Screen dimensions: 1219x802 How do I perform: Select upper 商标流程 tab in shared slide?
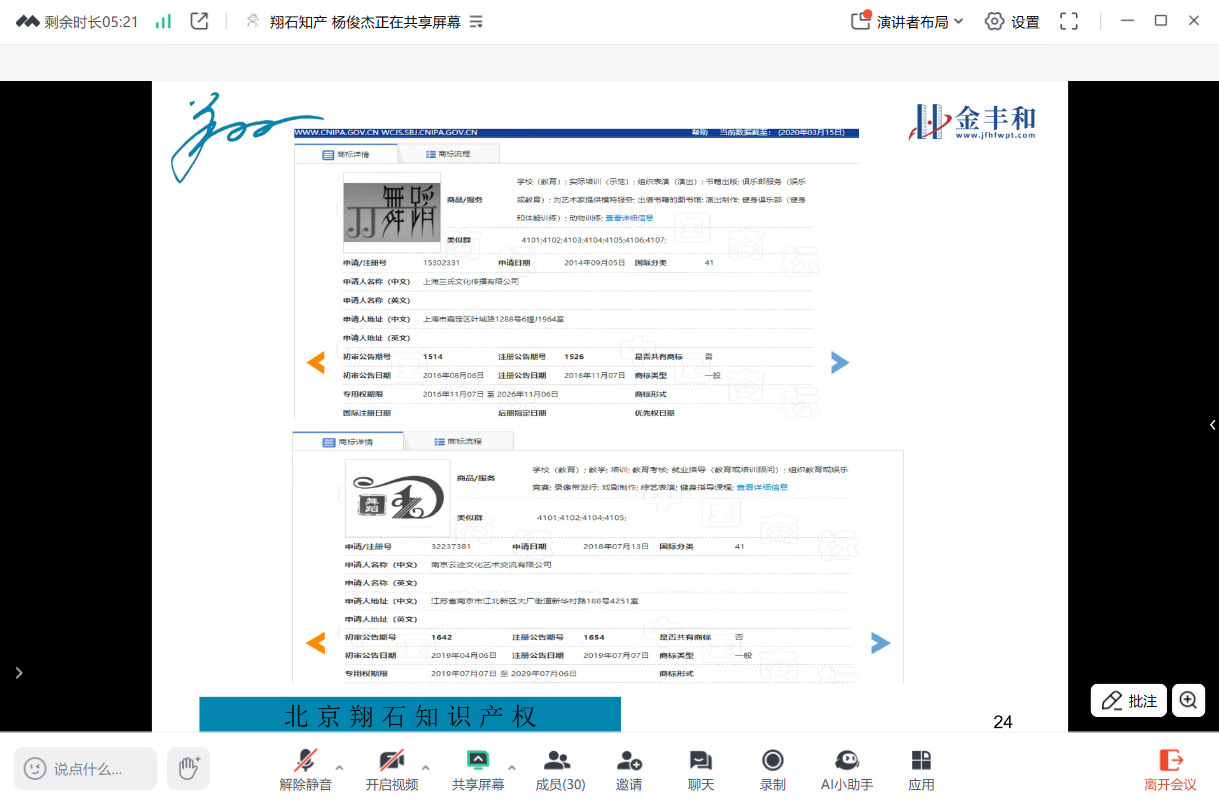tap(448, 154)
